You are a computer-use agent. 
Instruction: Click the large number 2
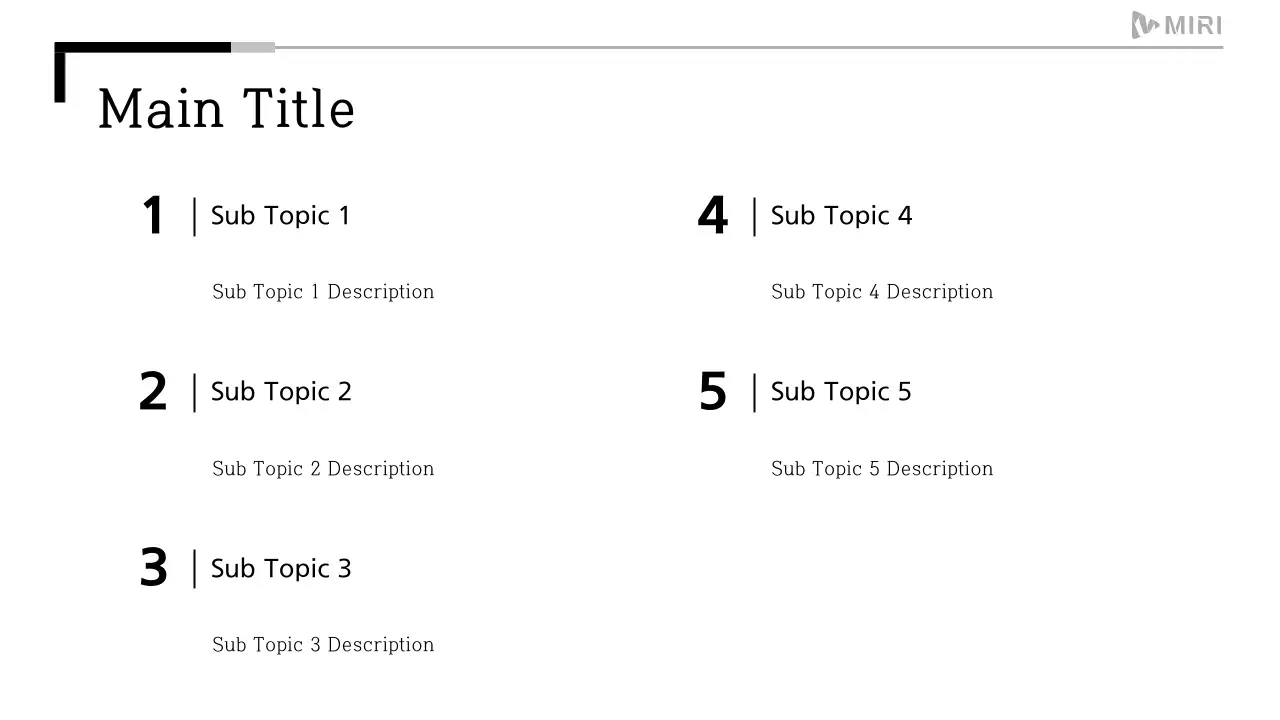pos(153,392)
